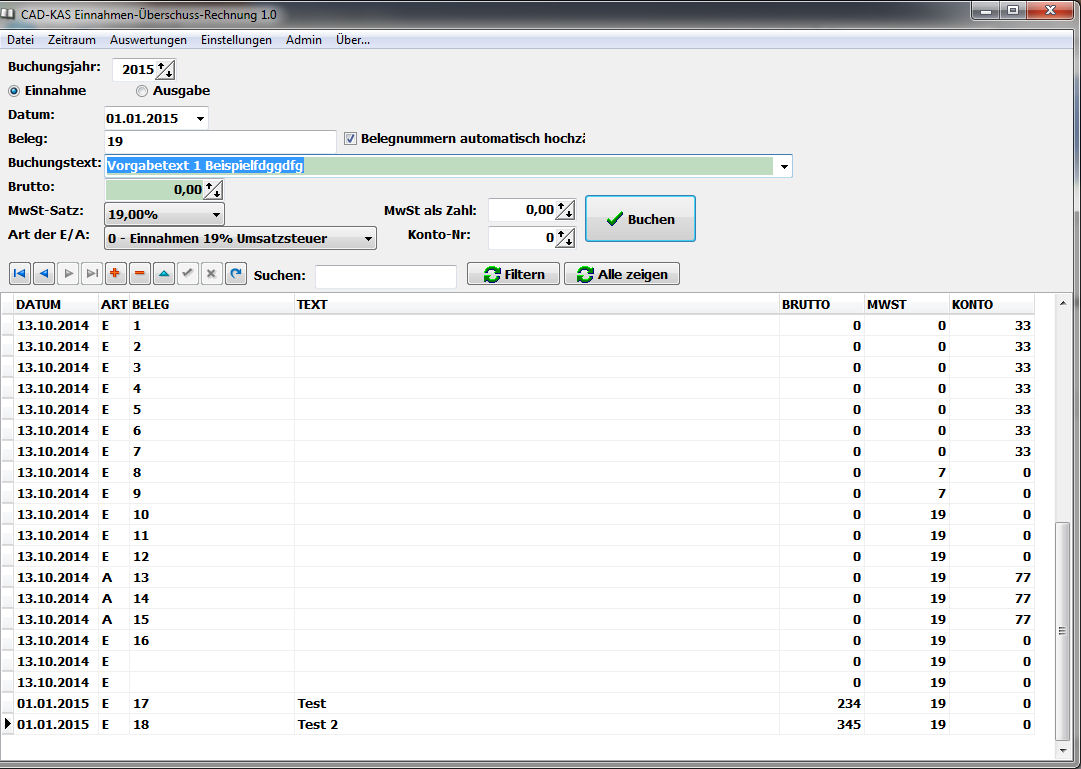Viewport: 1081px width, 769px height.
Task: Open the Einstellungen menu
Action: [x=236, y=40]
